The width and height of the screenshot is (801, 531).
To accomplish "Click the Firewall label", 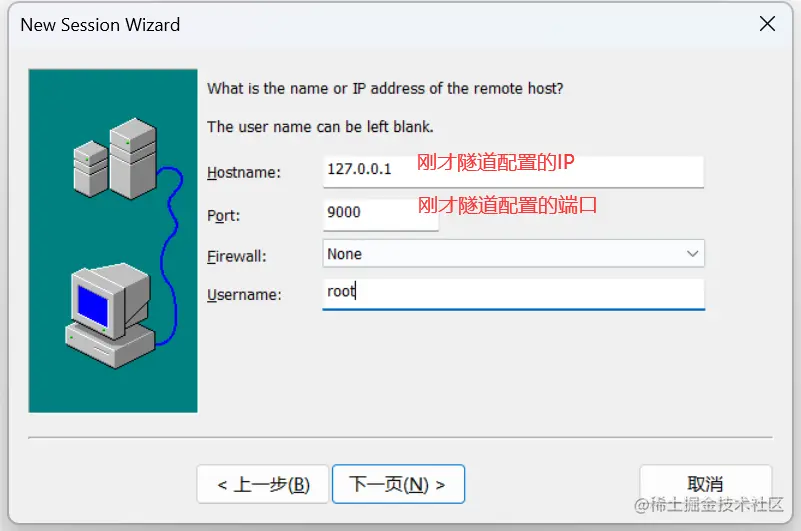I will 237,256.
